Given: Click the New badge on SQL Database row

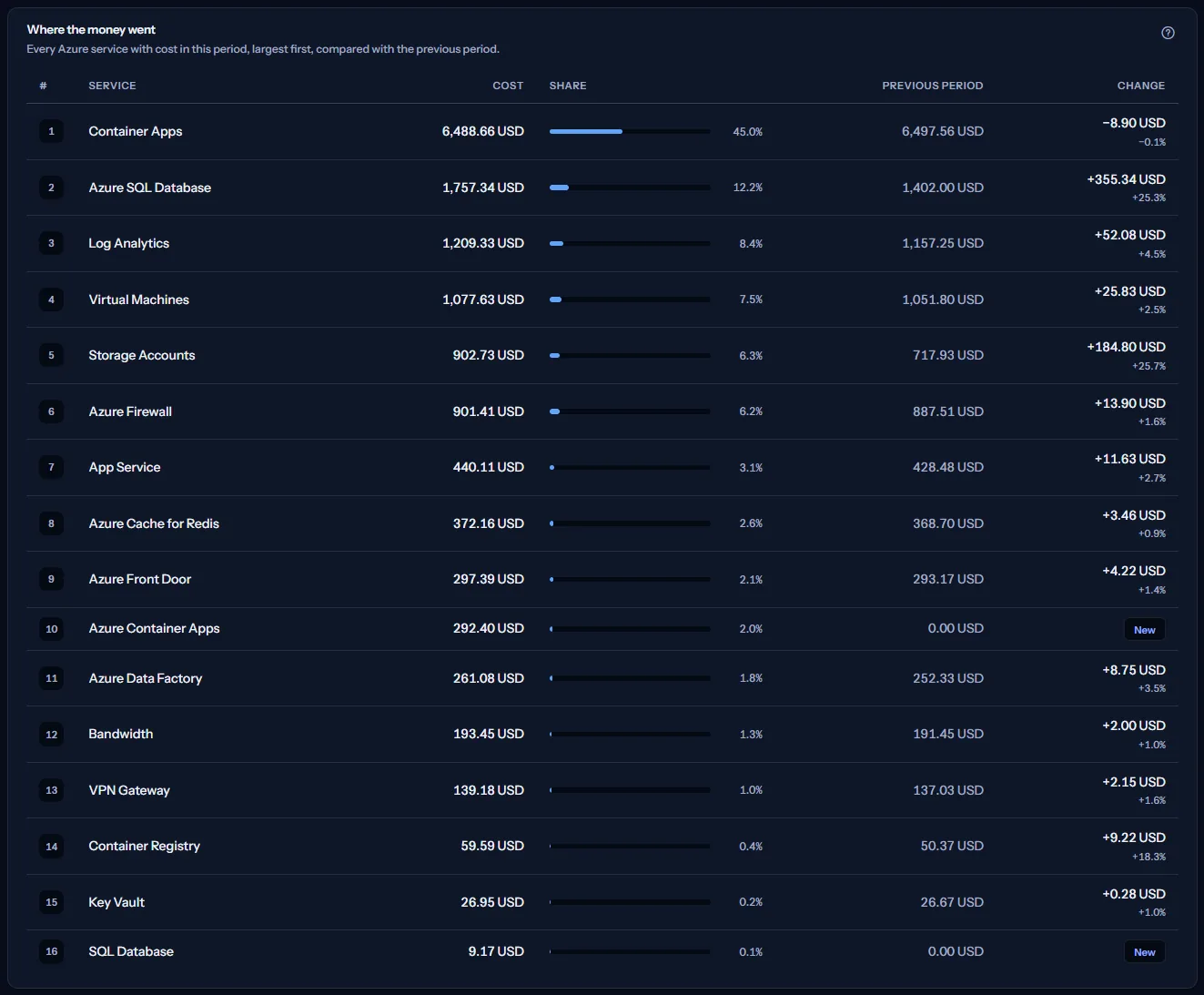Looking at the screenshot, I should (x=1144, y=952).
